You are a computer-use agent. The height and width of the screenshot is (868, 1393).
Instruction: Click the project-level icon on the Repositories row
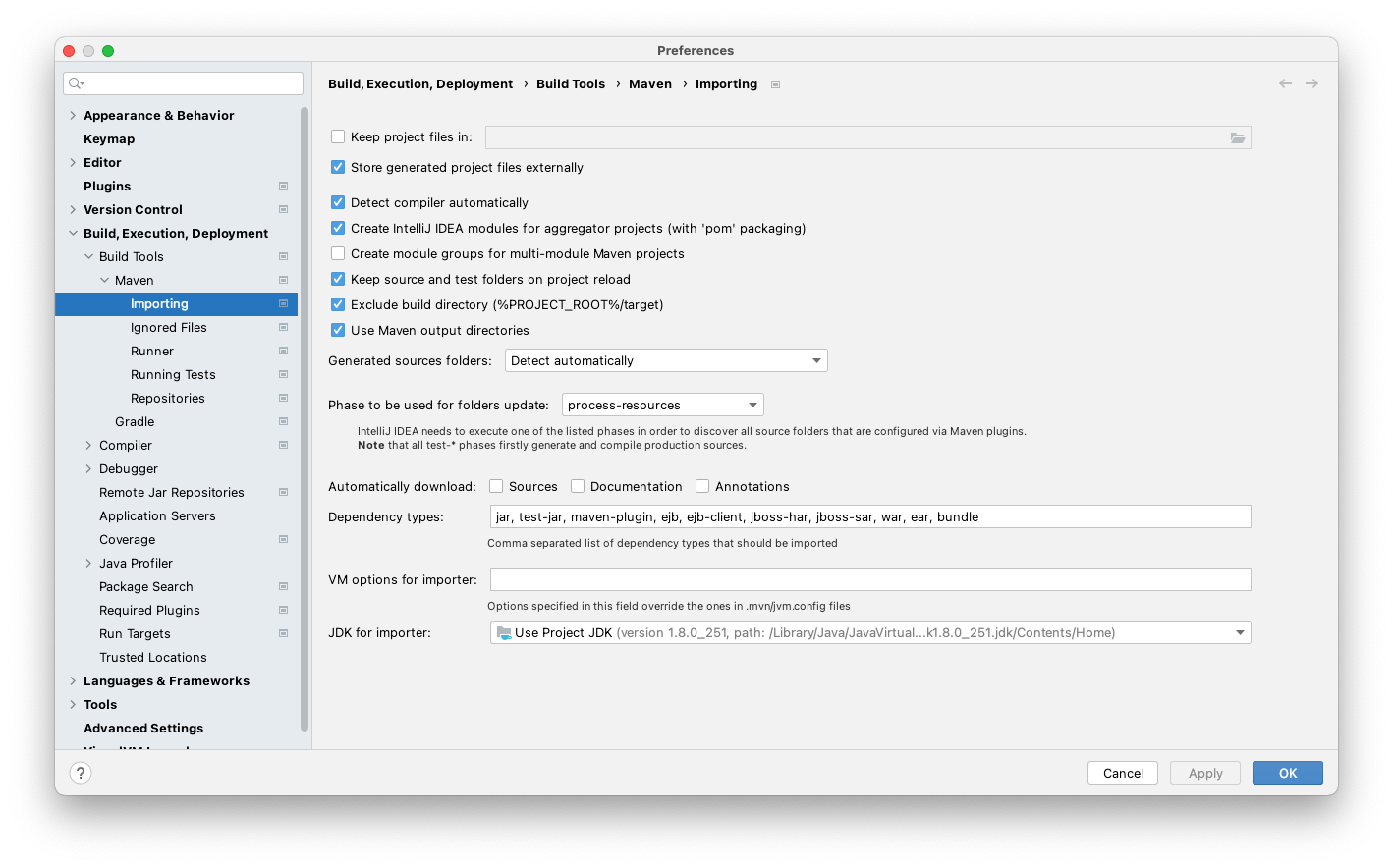(x=283, y=398)
